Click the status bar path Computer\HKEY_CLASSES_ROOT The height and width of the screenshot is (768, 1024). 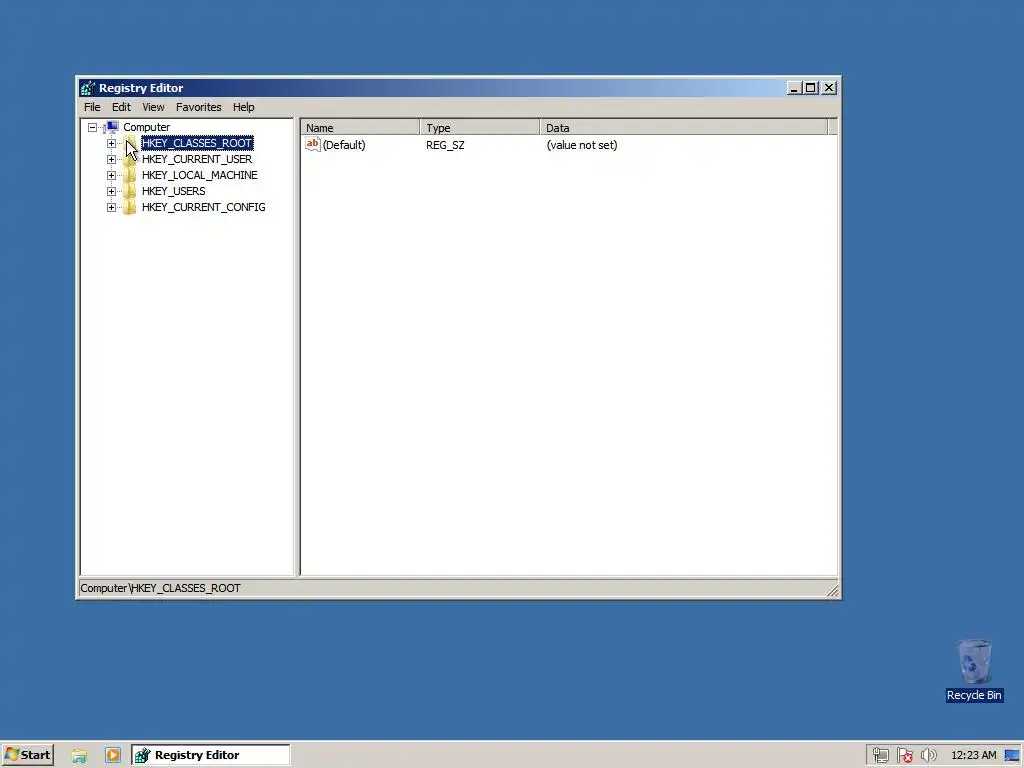tap(160, 588)
